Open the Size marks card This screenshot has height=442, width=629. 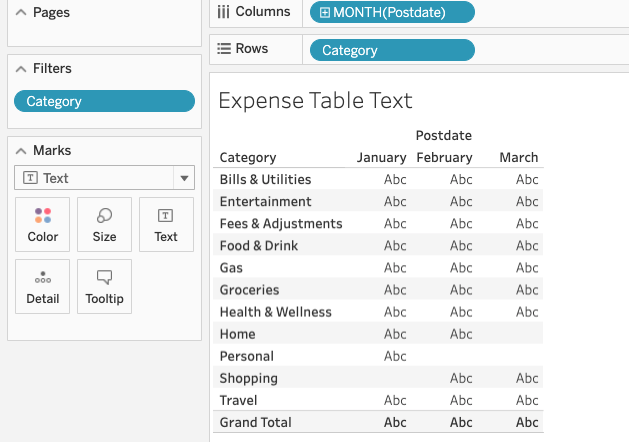point(104,225)
